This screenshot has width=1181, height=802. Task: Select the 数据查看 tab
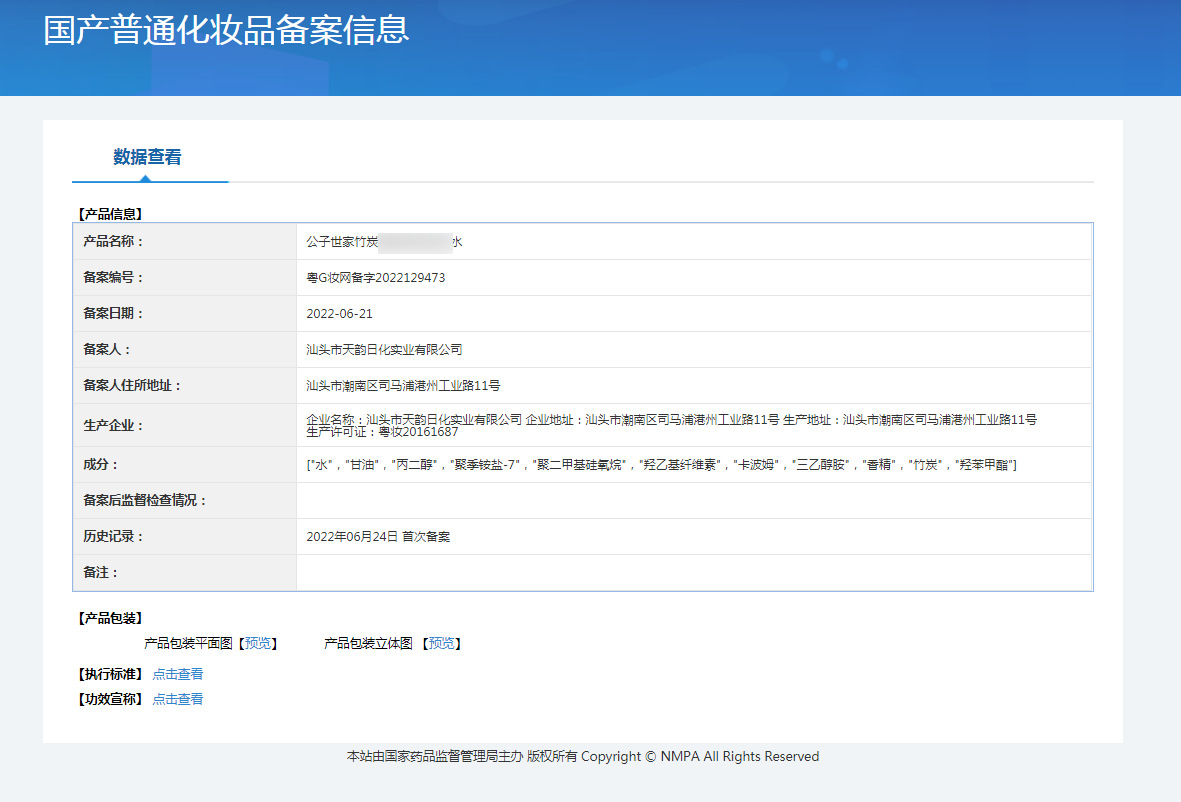pos(148,157)
